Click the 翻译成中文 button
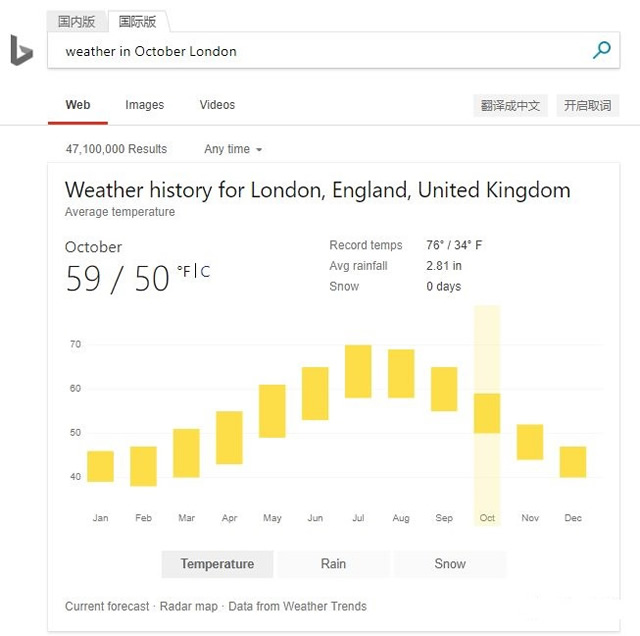The image size is (640, 636). coord(510,105)
